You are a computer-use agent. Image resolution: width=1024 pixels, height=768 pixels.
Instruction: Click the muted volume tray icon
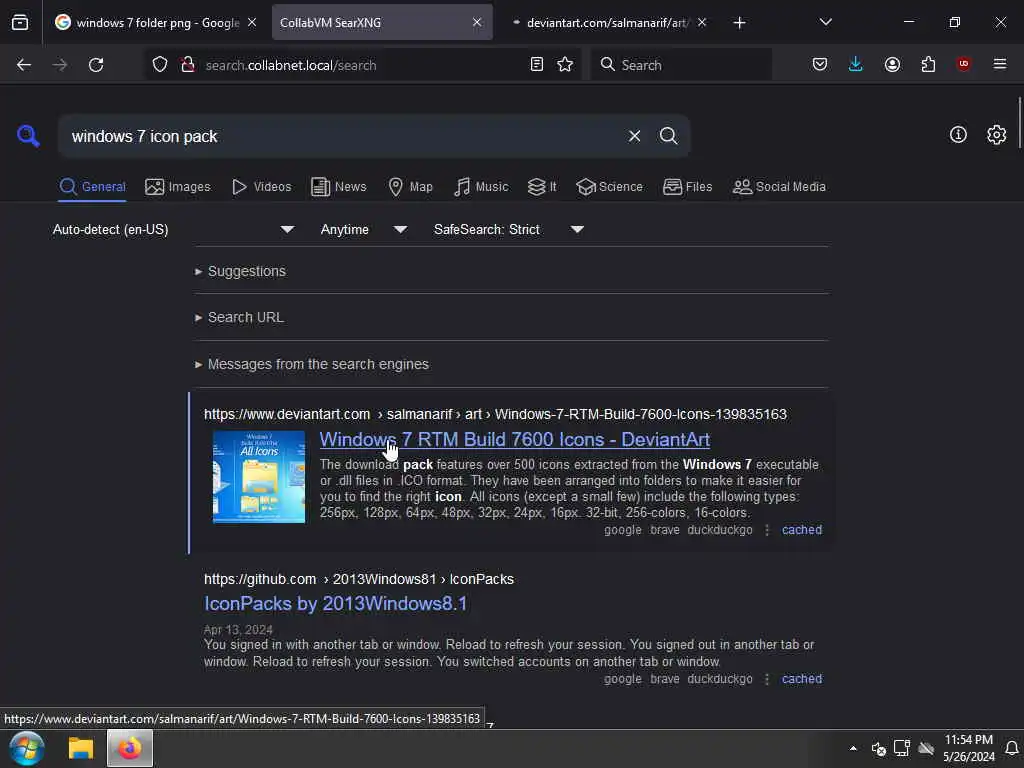click(x=878, y=748)
